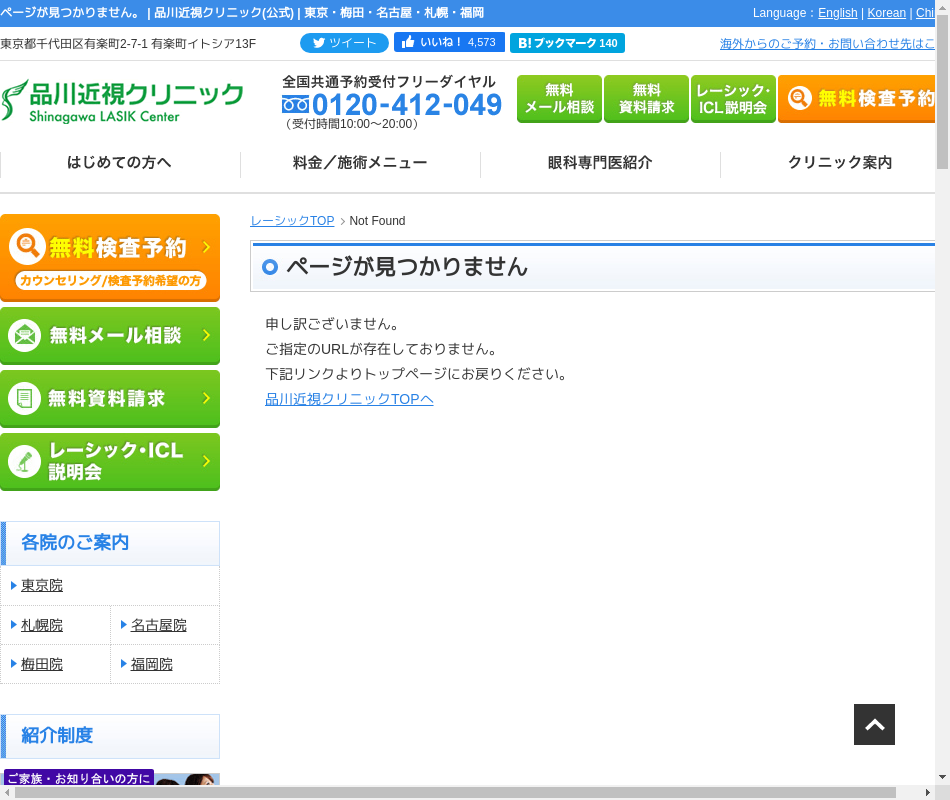Click the header レーシック・ICL説明会 button
This screenshot has width=950, height=800.
(x=733, y=99)
